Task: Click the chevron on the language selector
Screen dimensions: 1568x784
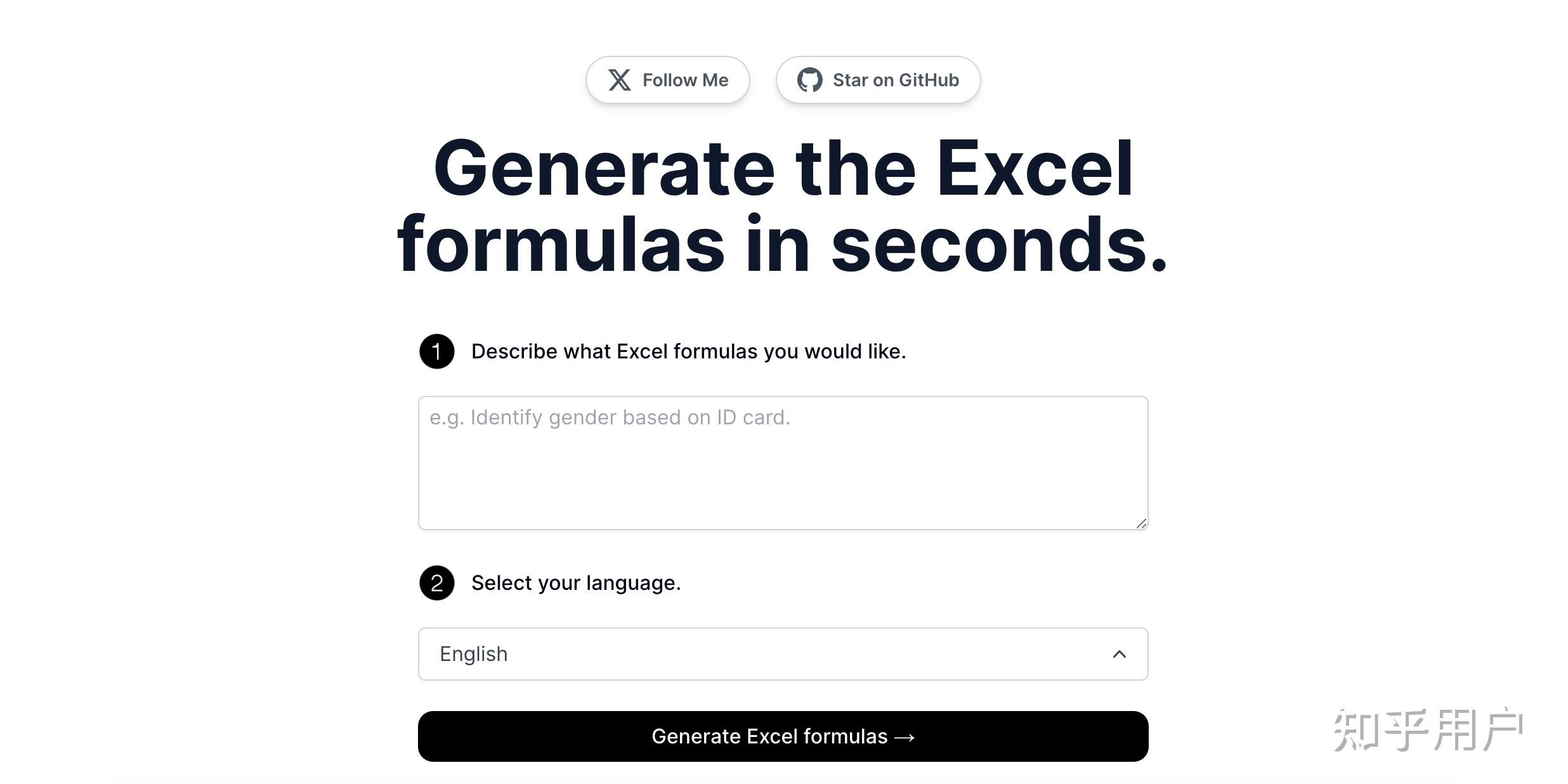Action: (x=1120, y=654)
